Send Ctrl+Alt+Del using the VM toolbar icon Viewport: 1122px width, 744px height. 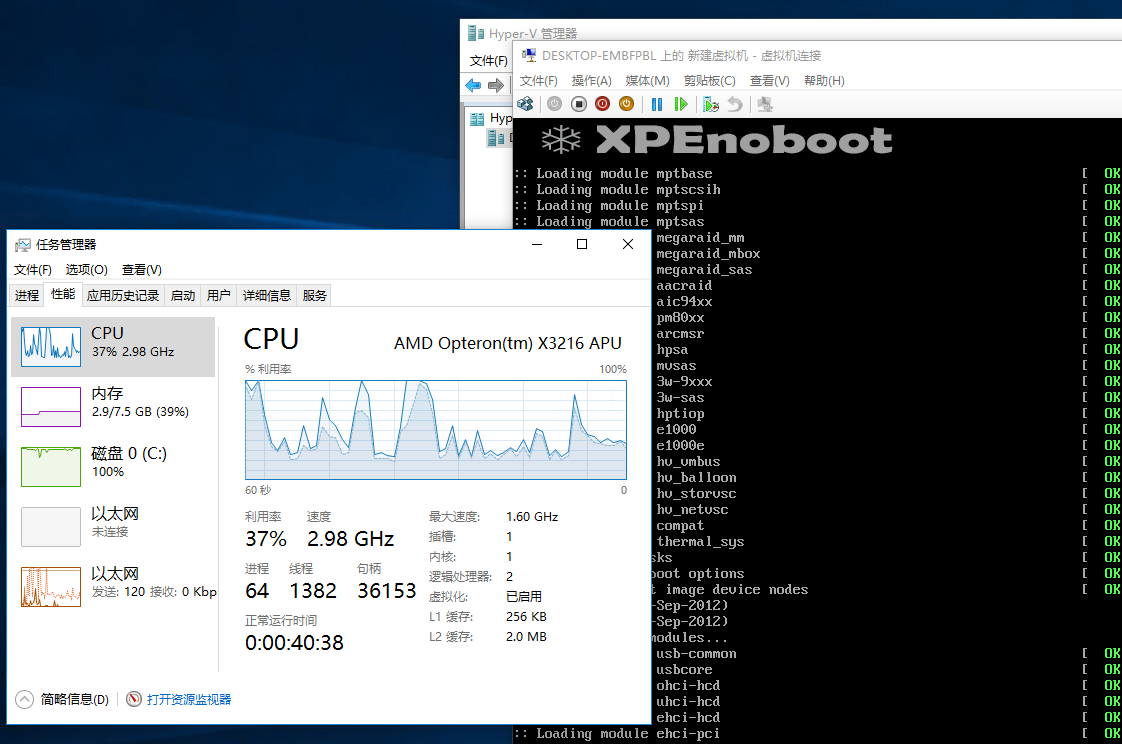pyautogui.click(x=525, y=104)
